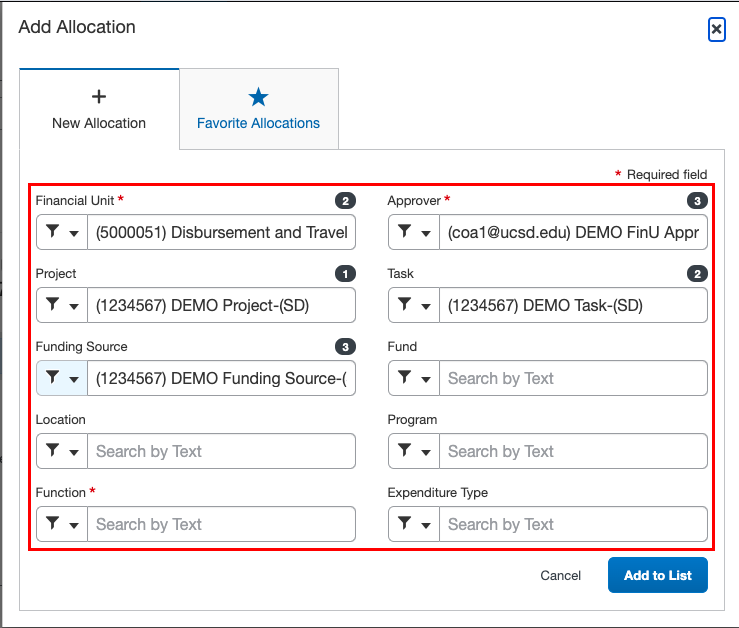739x628 pixels.
Task: Click the Function search text field
Action: click(221, 524)
